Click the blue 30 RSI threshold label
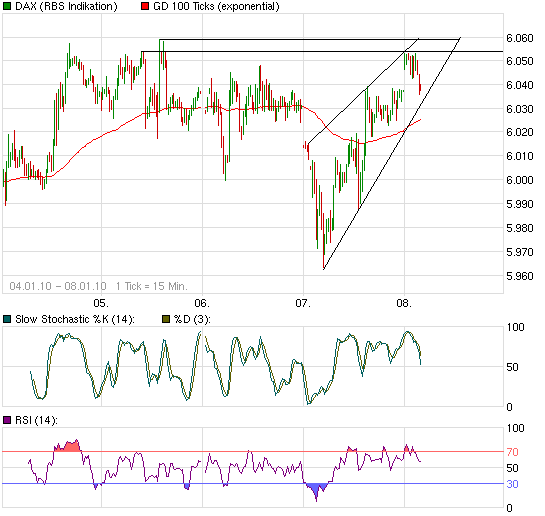 point(512,484)
